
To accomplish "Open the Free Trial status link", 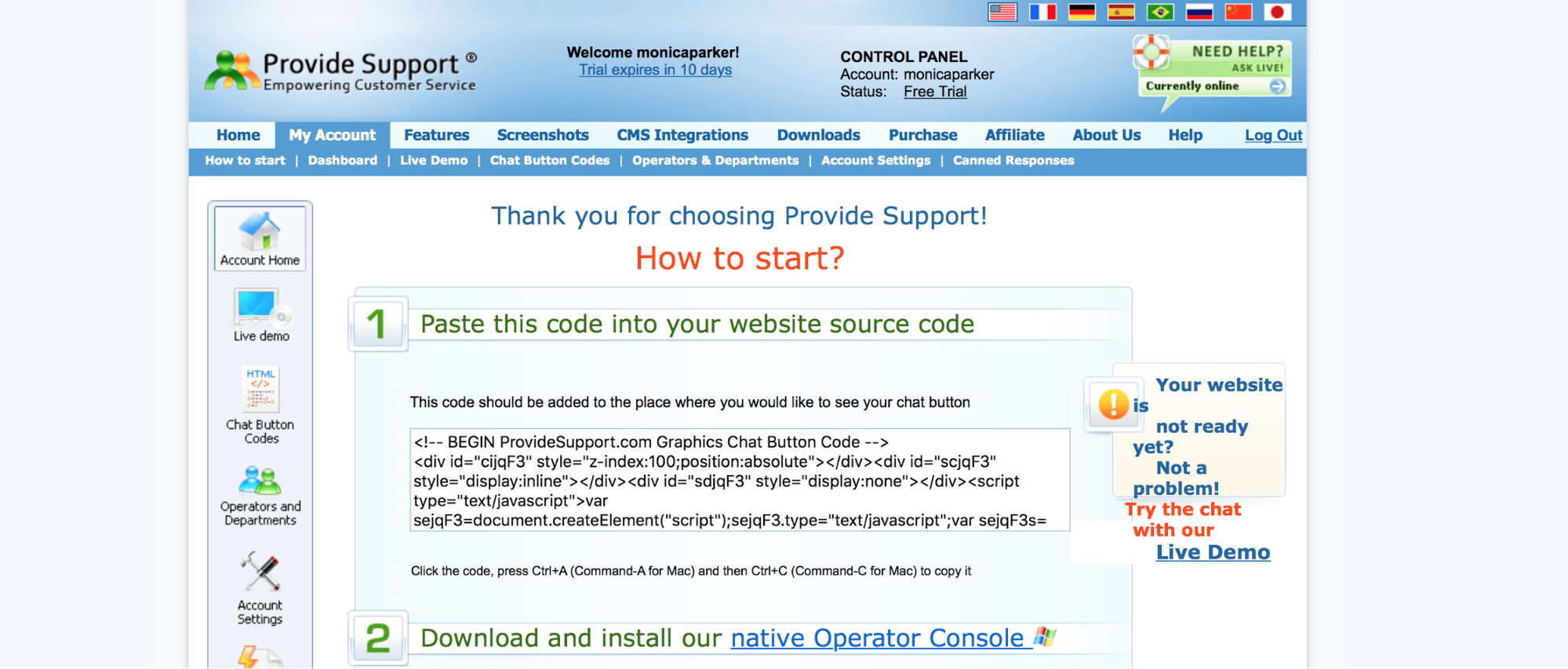I will (935, 92).
